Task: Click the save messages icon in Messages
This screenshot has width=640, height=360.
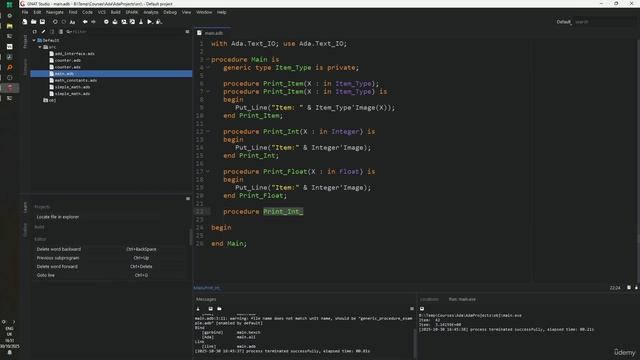Action: (x=211, y=309)
